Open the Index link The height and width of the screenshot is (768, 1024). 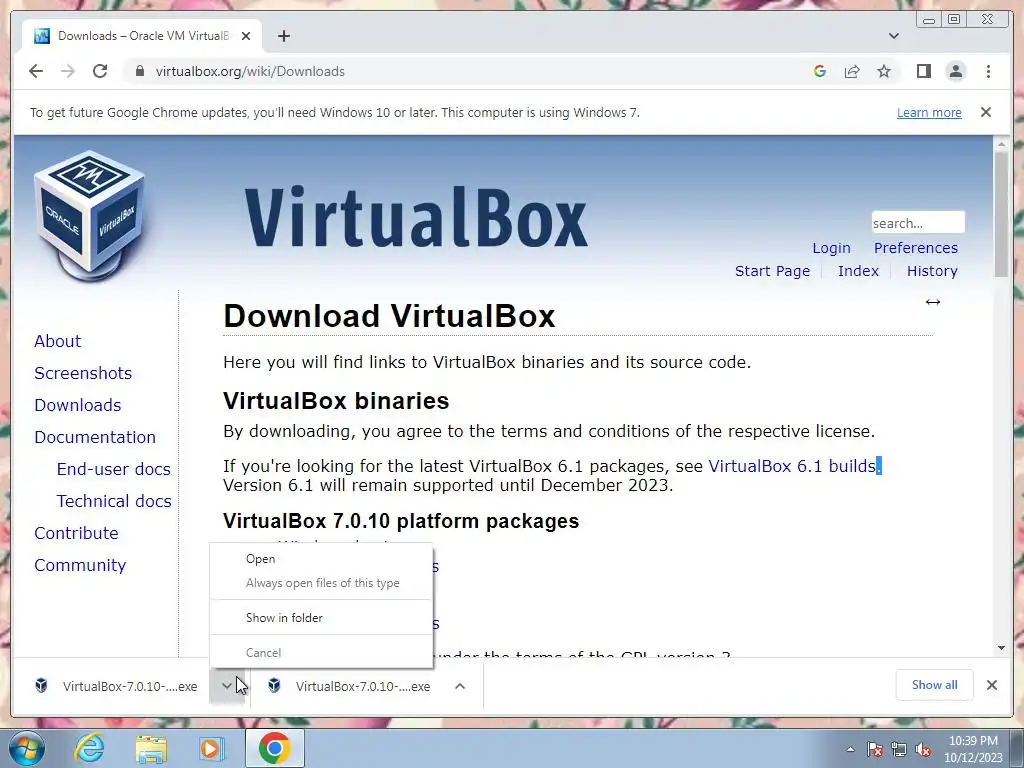(x=858, y=271)
